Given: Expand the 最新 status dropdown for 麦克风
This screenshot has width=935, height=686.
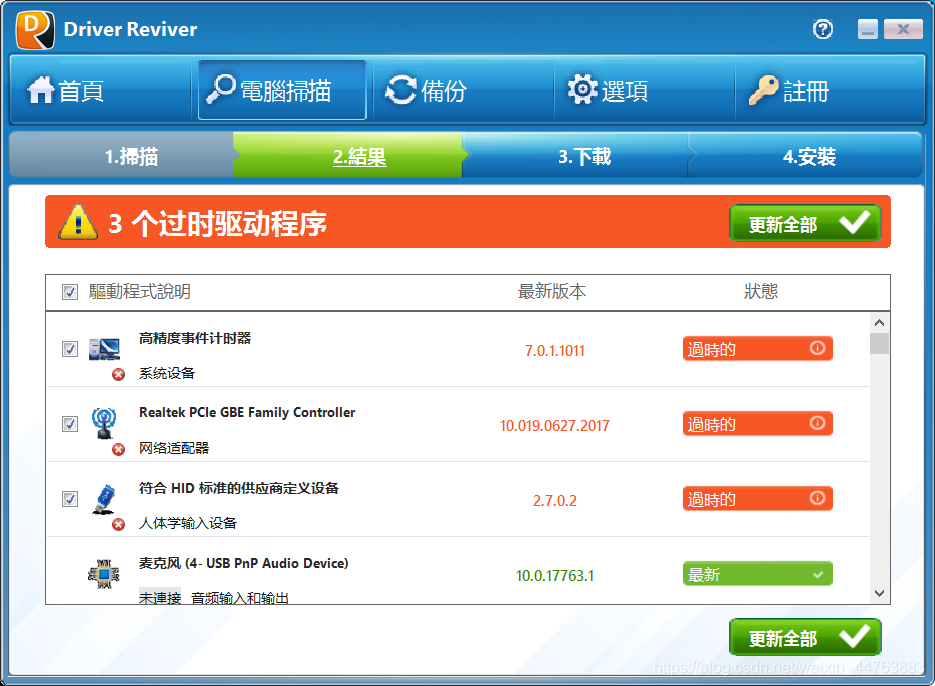Looking at the screenshot, I should point(818,574).
